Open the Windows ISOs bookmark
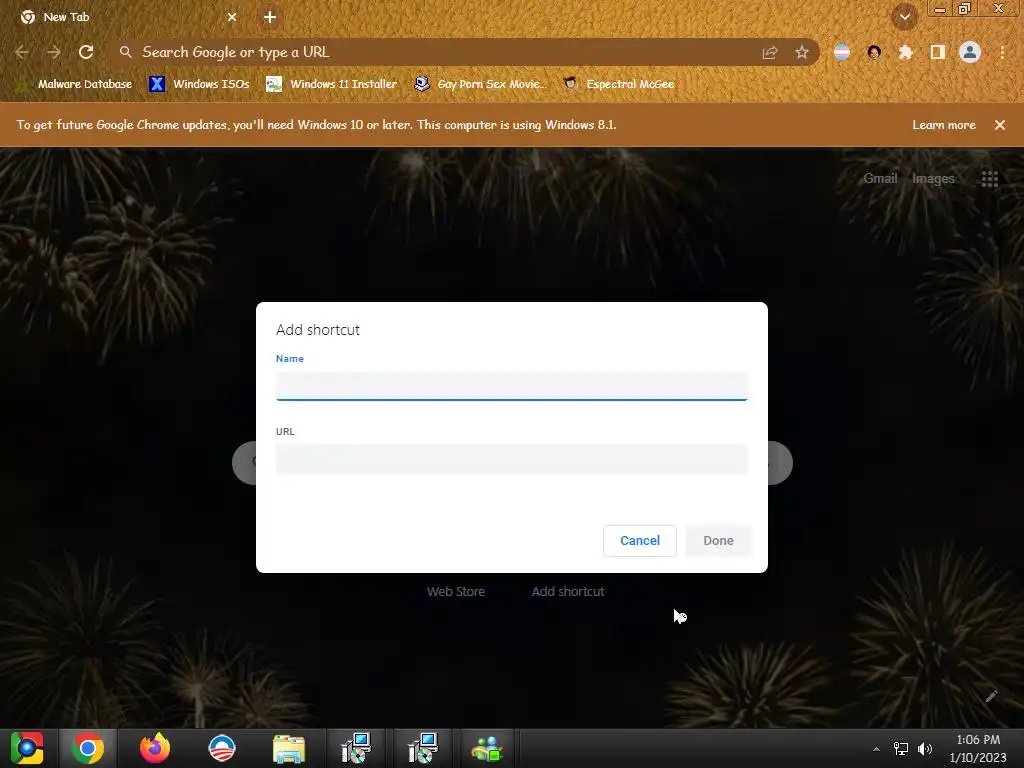Image resolution: width=1024 pixels, height=768 pixels. pyautogui.click(x=199, y=84)
